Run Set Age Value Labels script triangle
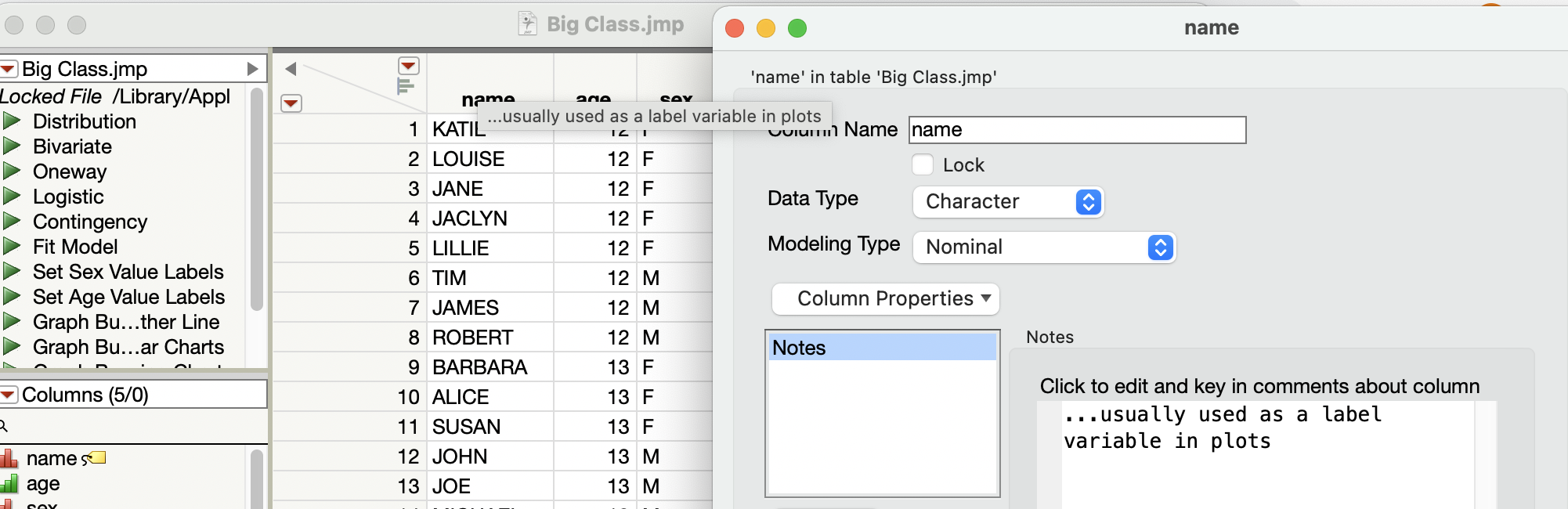This screenshot has height=509, width=1568. (12, 297)
